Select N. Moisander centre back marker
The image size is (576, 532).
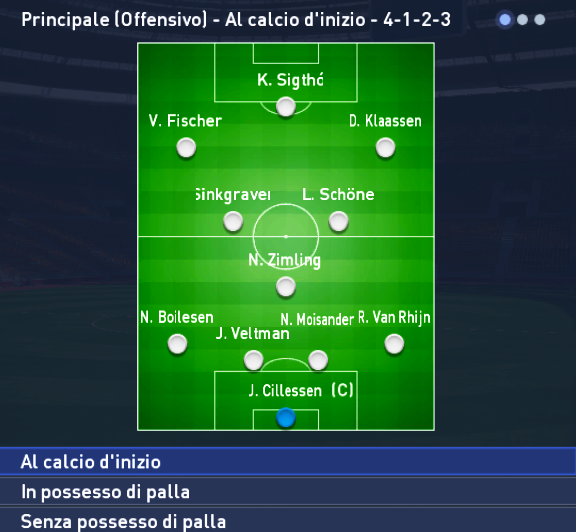[x=318, y=360]
